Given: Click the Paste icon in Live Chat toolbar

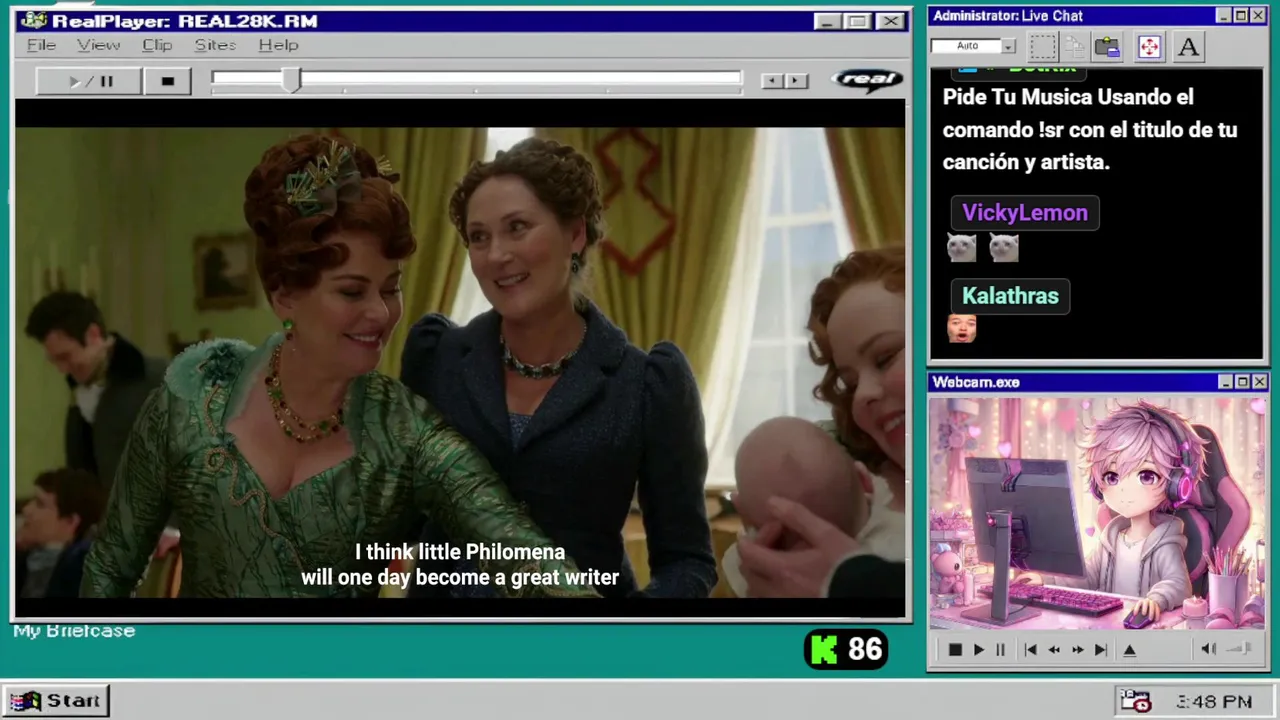Looking at the screenshot, I should [x=1106, y=47].
